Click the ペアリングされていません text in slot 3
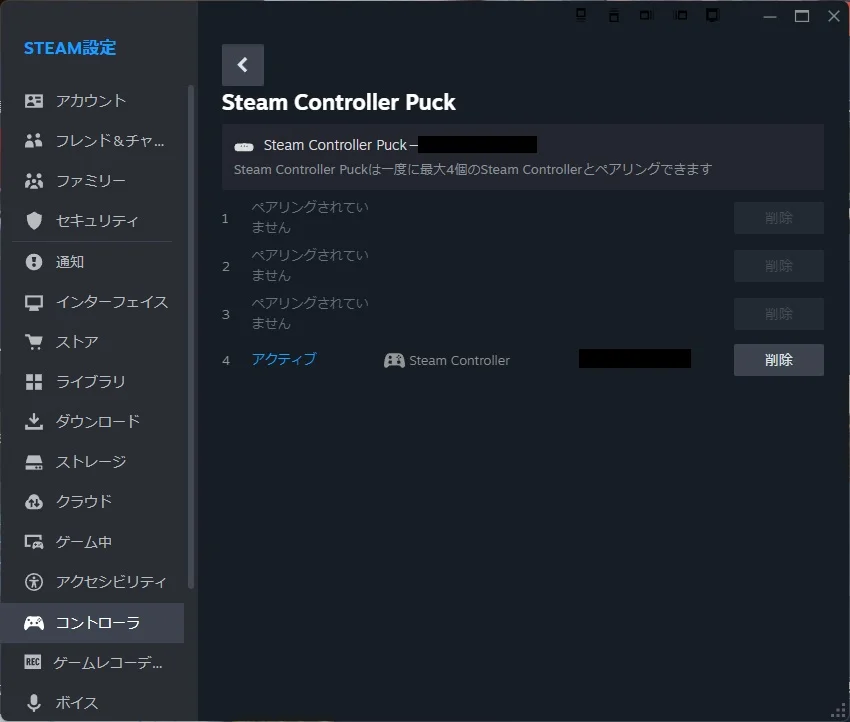The width and height of the screenshot is (850, 722). (310, 313)
